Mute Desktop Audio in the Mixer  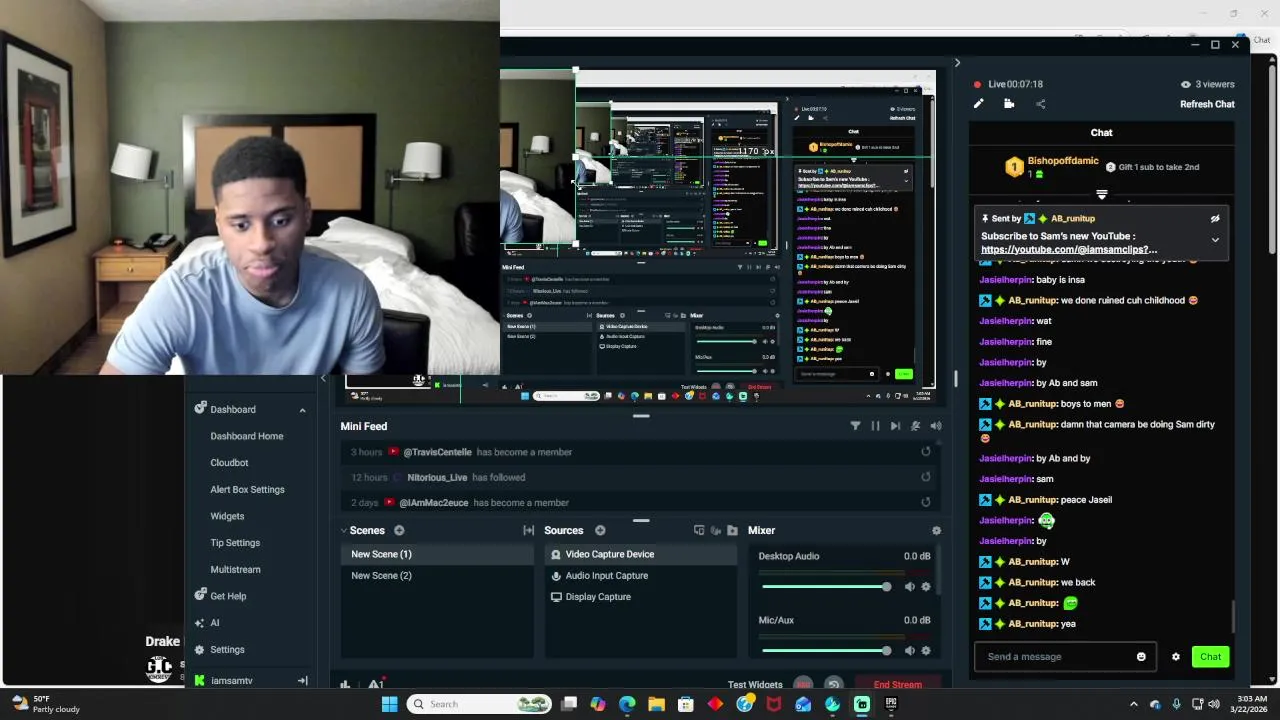(909, 587)
